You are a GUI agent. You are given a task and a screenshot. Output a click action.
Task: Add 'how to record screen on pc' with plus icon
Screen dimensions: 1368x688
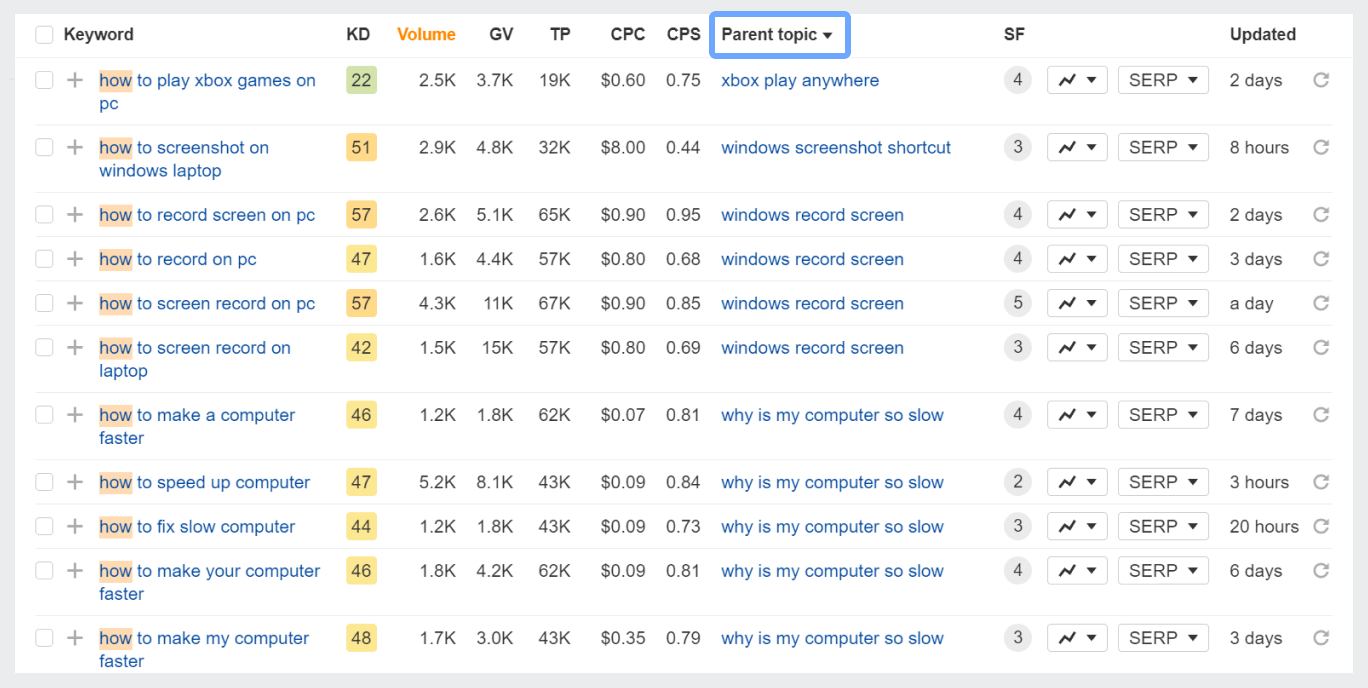(75, 215)
